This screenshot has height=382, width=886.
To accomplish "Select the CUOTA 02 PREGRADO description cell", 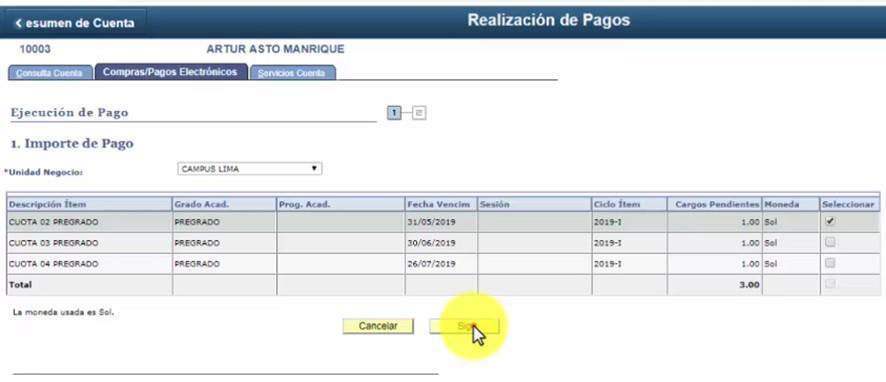I will (89, 222).
